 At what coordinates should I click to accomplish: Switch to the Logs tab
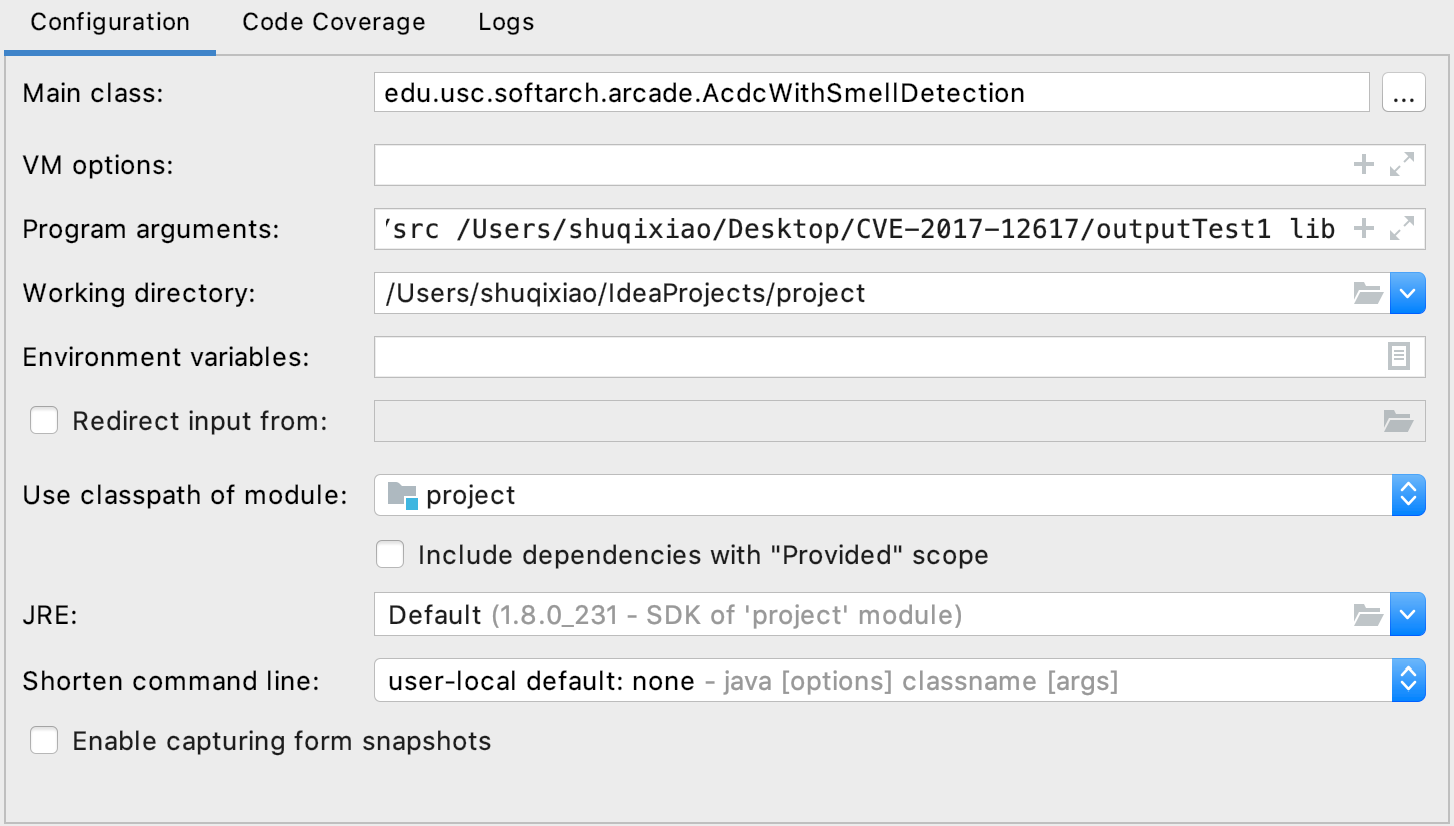pos(506,22)
